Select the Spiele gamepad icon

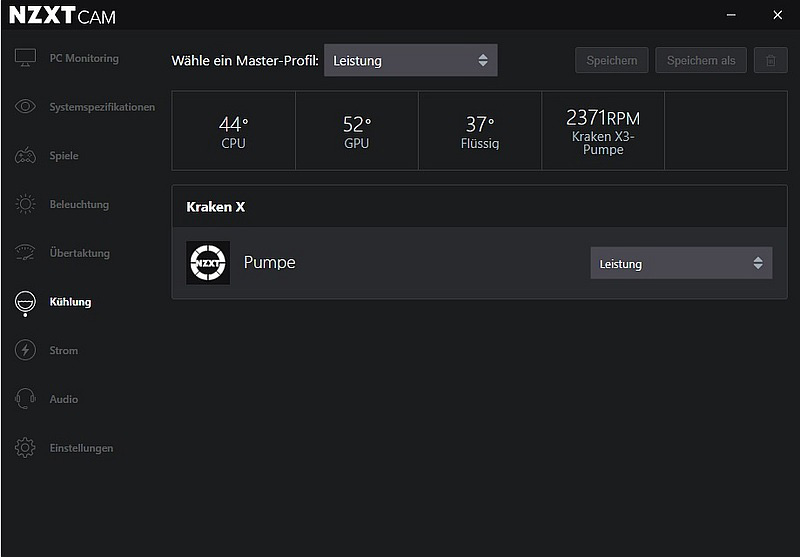point(25,156)
